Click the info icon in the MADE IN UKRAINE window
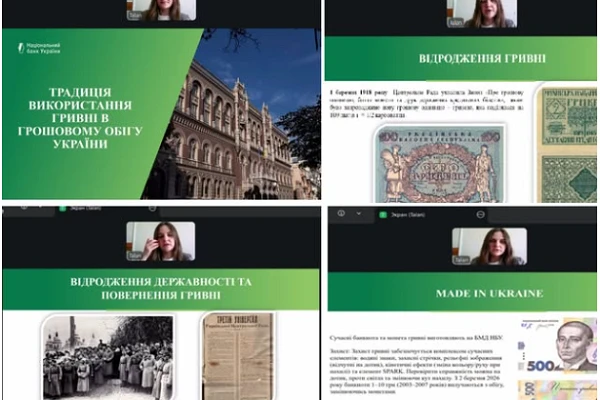Image resolution: width=600 pixels, height=400 pixels. [341, 212]
